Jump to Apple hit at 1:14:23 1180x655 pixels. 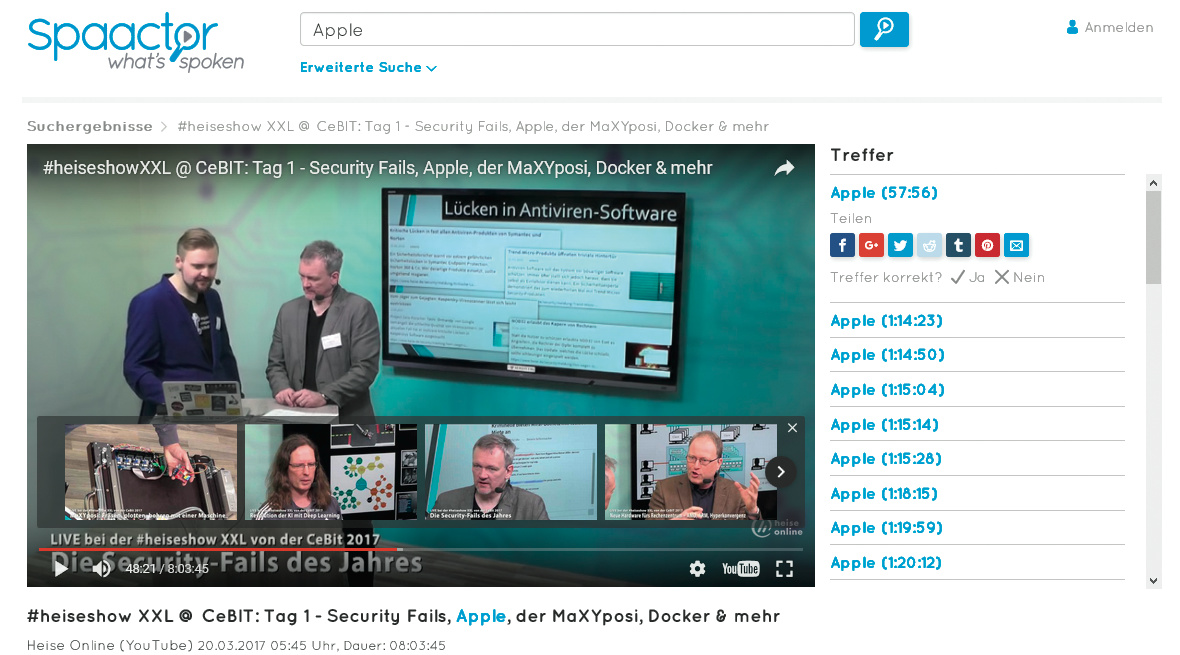(x=886, y=321)
